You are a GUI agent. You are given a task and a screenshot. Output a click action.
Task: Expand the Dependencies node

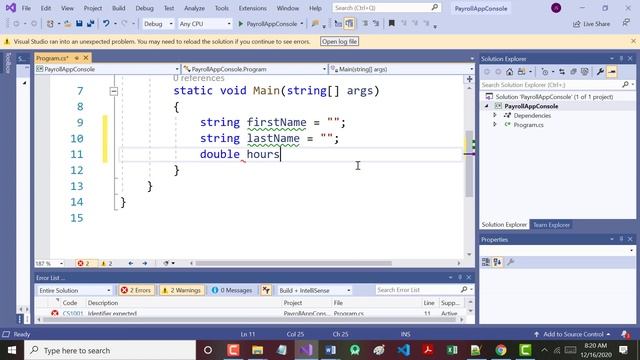tap(495, 116)
